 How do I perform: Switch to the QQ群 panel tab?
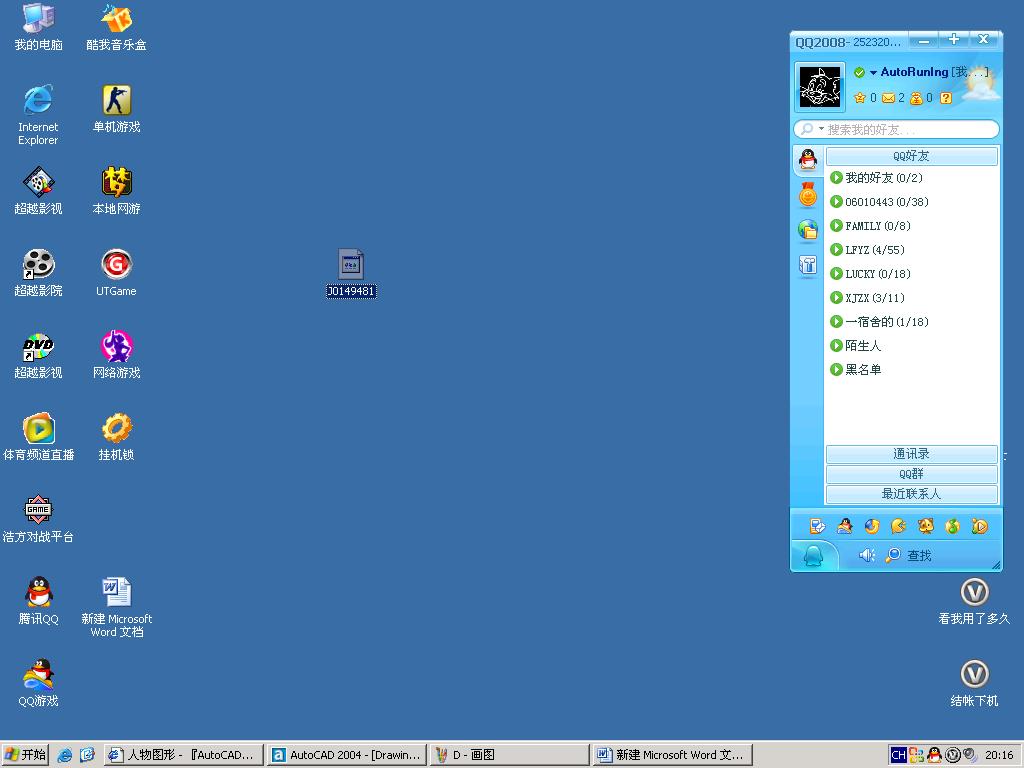click(912, 474)
